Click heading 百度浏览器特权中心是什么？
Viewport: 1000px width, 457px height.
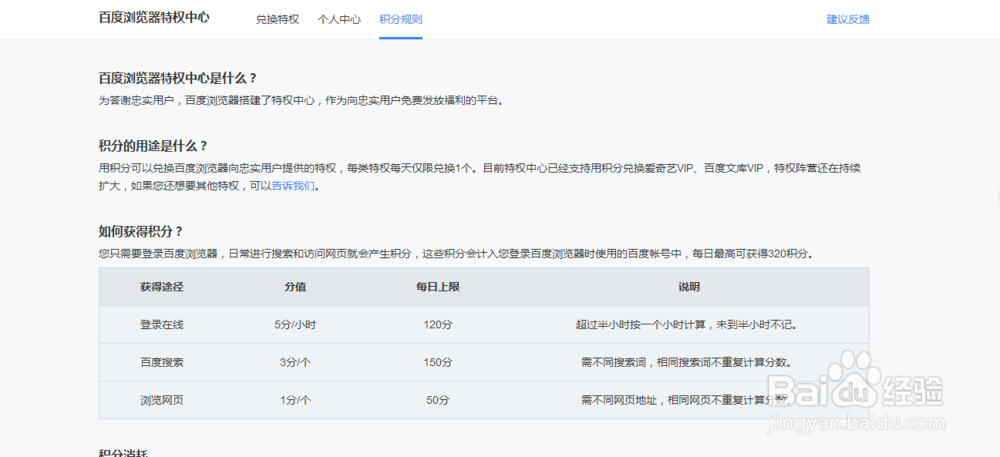pyautogui.click(x=178, y=78)
